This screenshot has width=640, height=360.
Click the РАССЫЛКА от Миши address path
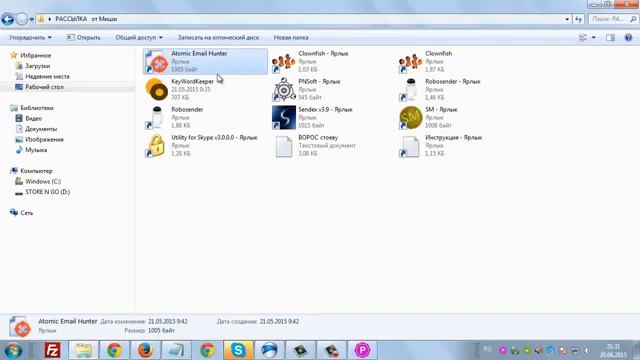click(x=86, y=19)
